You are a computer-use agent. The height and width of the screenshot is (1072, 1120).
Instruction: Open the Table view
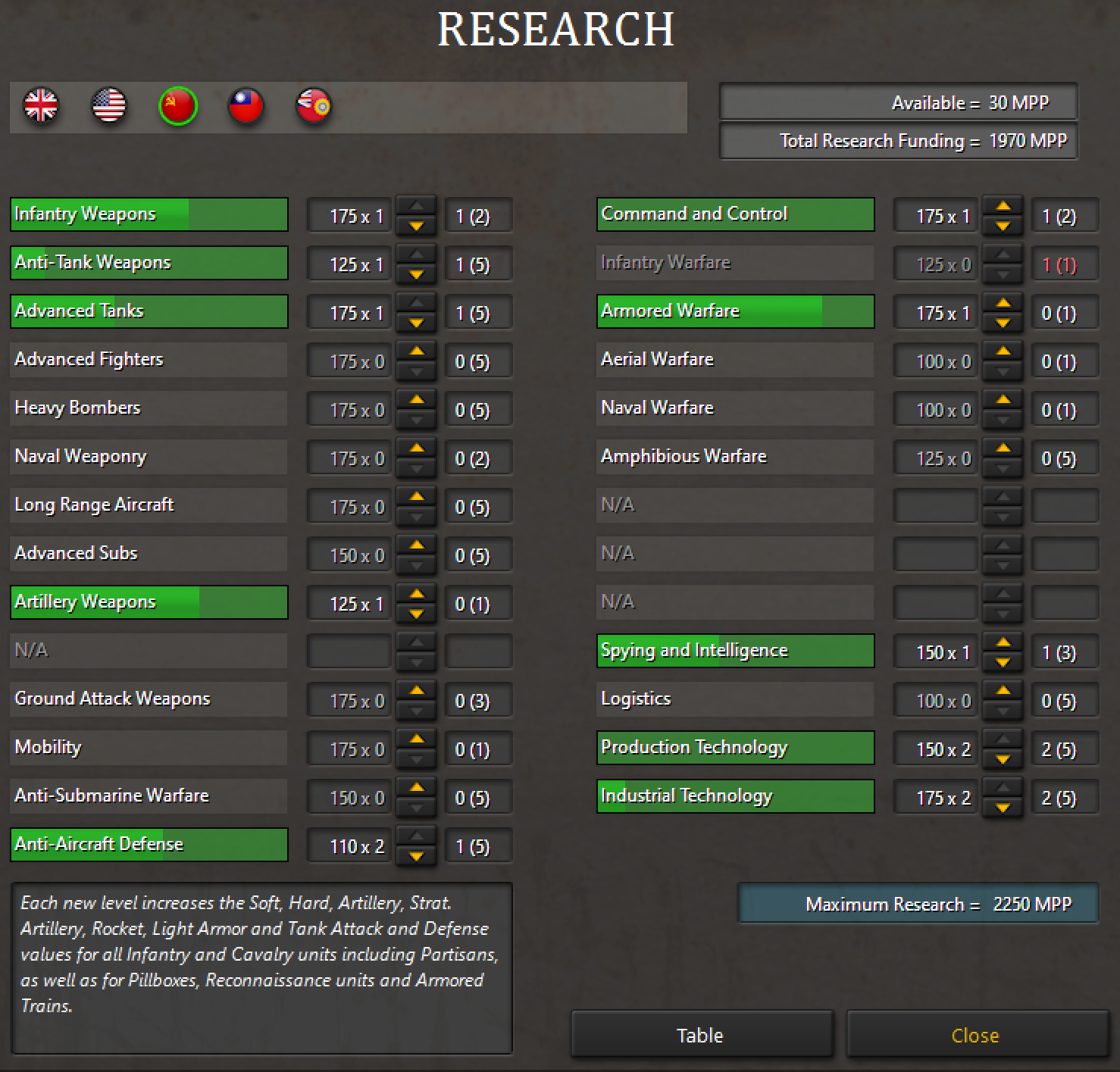pyautogui.click(x=700, y=1035)
